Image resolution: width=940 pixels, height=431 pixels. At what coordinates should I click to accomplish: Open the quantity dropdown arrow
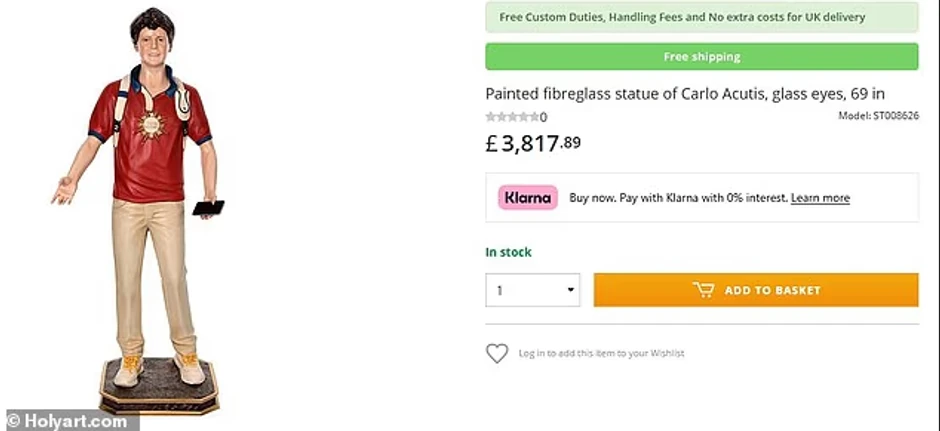[571, 291]
